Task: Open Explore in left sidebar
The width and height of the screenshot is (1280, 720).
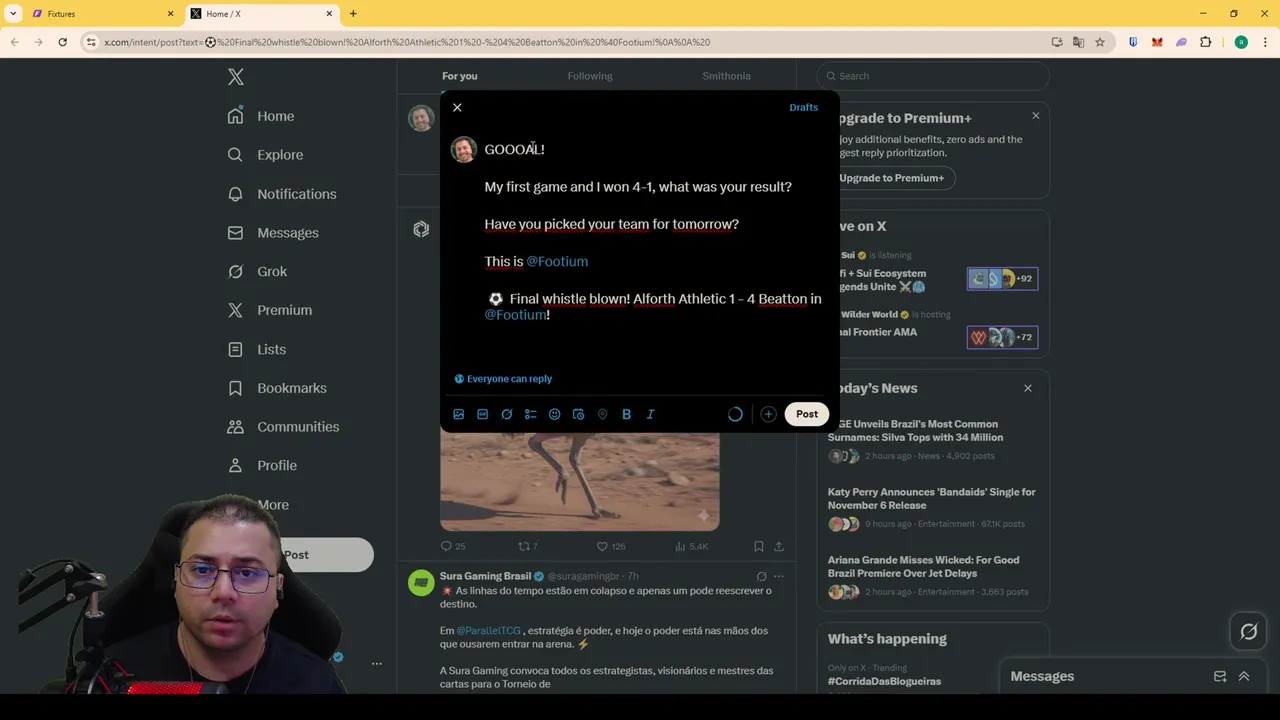Action: point(265,155)
